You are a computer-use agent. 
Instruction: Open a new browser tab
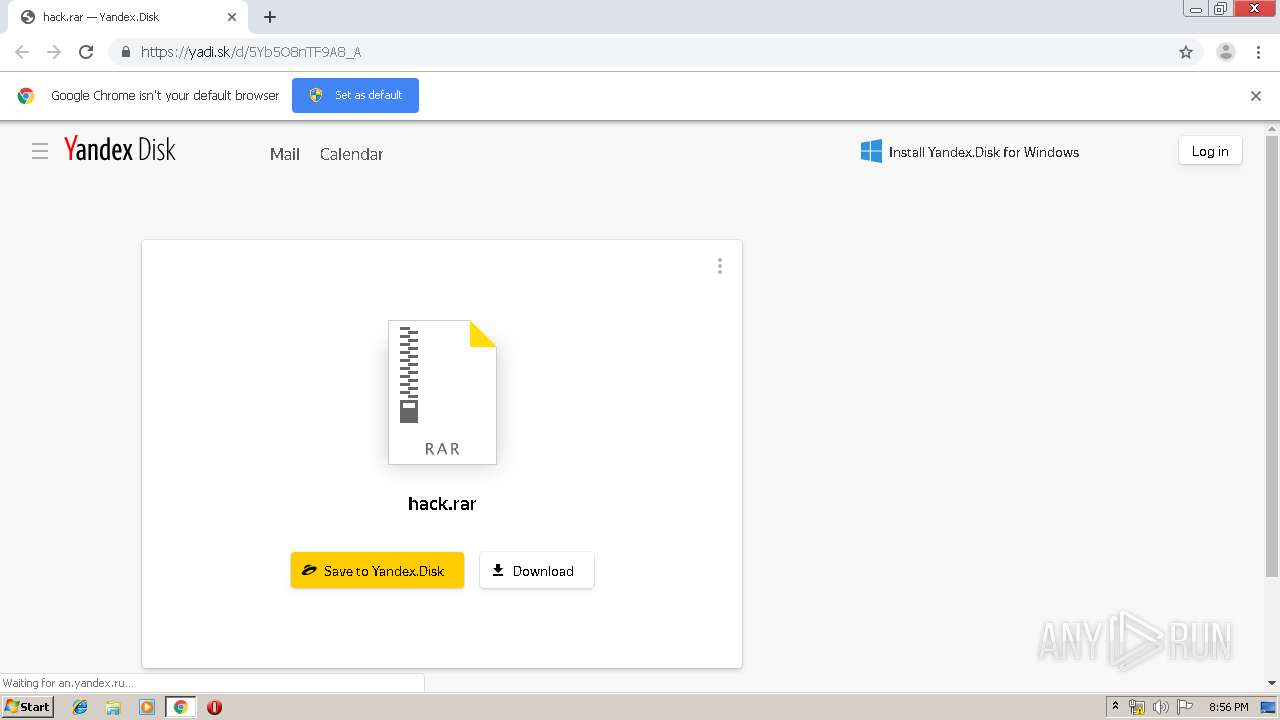pyautogui.click(x=270, y=17)
